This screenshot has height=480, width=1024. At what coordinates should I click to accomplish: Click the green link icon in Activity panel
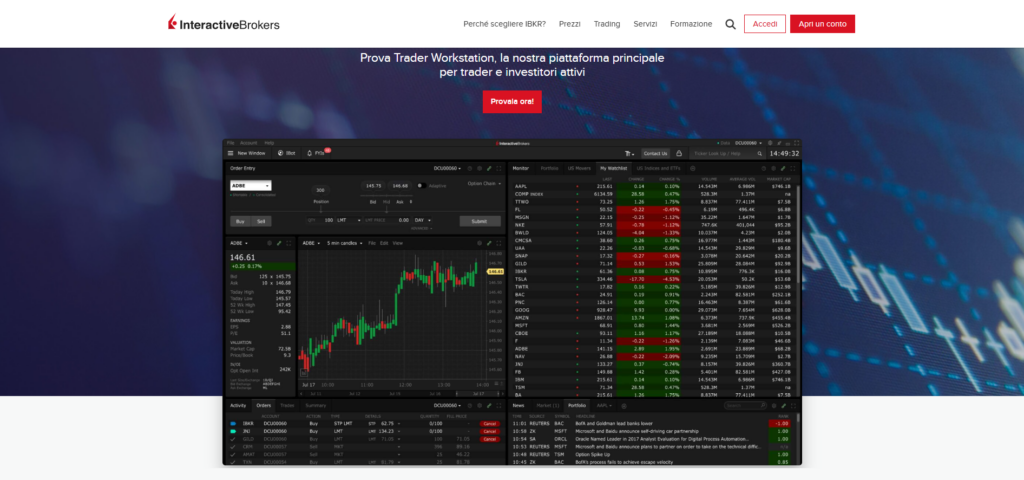coord(488,406)
